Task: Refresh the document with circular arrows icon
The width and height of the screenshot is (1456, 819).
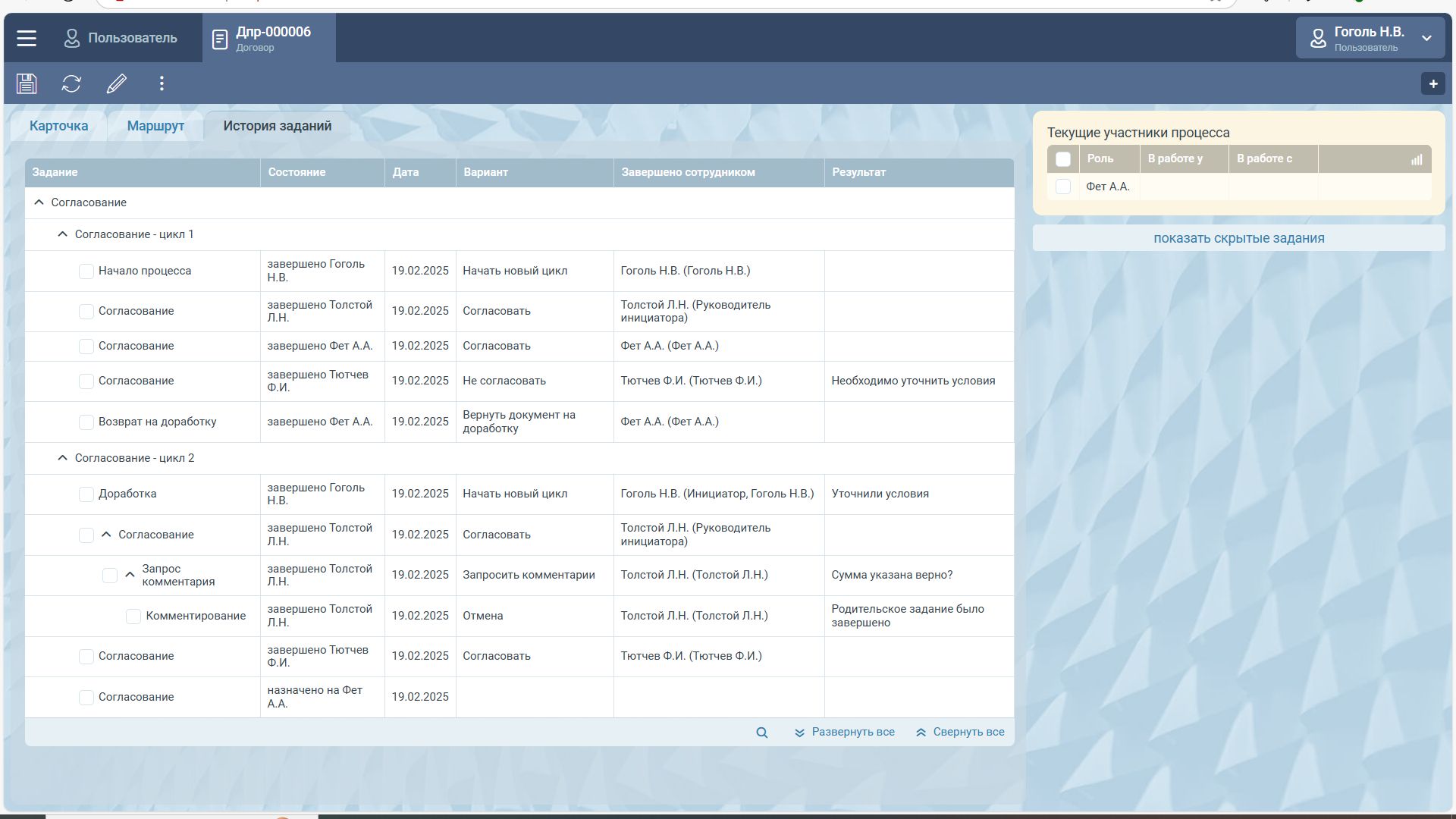Action: (71, 83)
